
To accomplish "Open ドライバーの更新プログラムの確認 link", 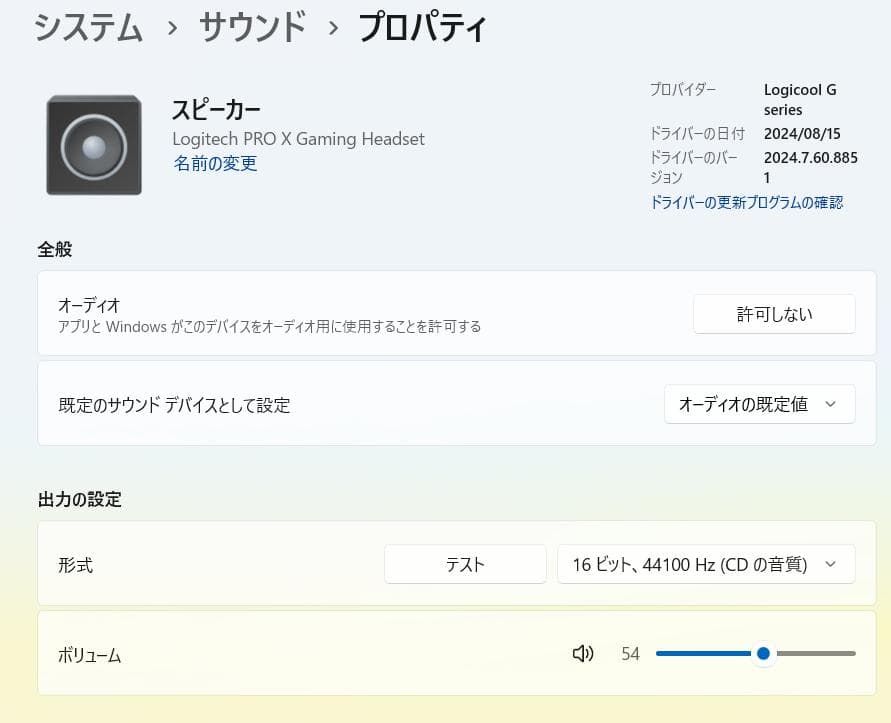I will point(746,202).
